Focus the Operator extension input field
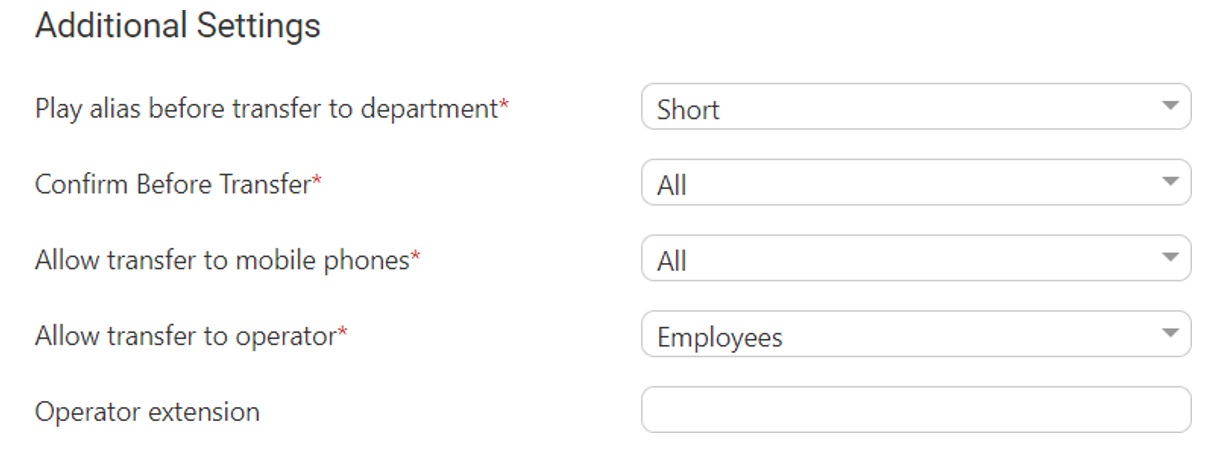Image resolution: width=1230 pixels, height=453 pixels. pyautogui.click(x=915, y=410)
